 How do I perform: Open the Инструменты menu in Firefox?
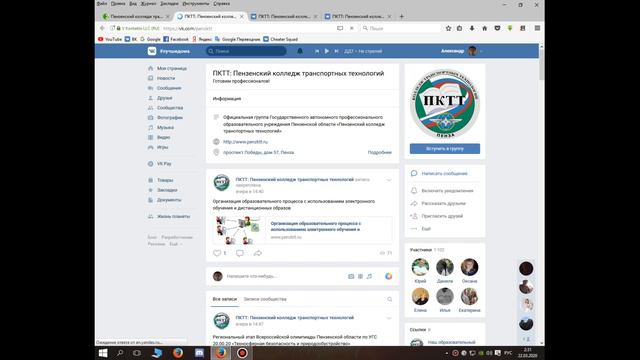coord(196,4)
